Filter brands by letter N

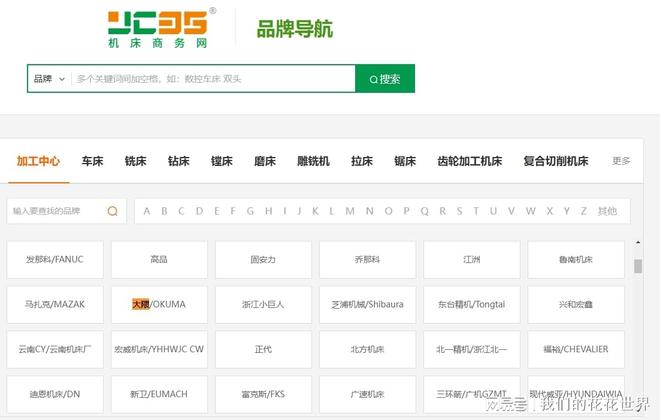click(x=370, y=211)
